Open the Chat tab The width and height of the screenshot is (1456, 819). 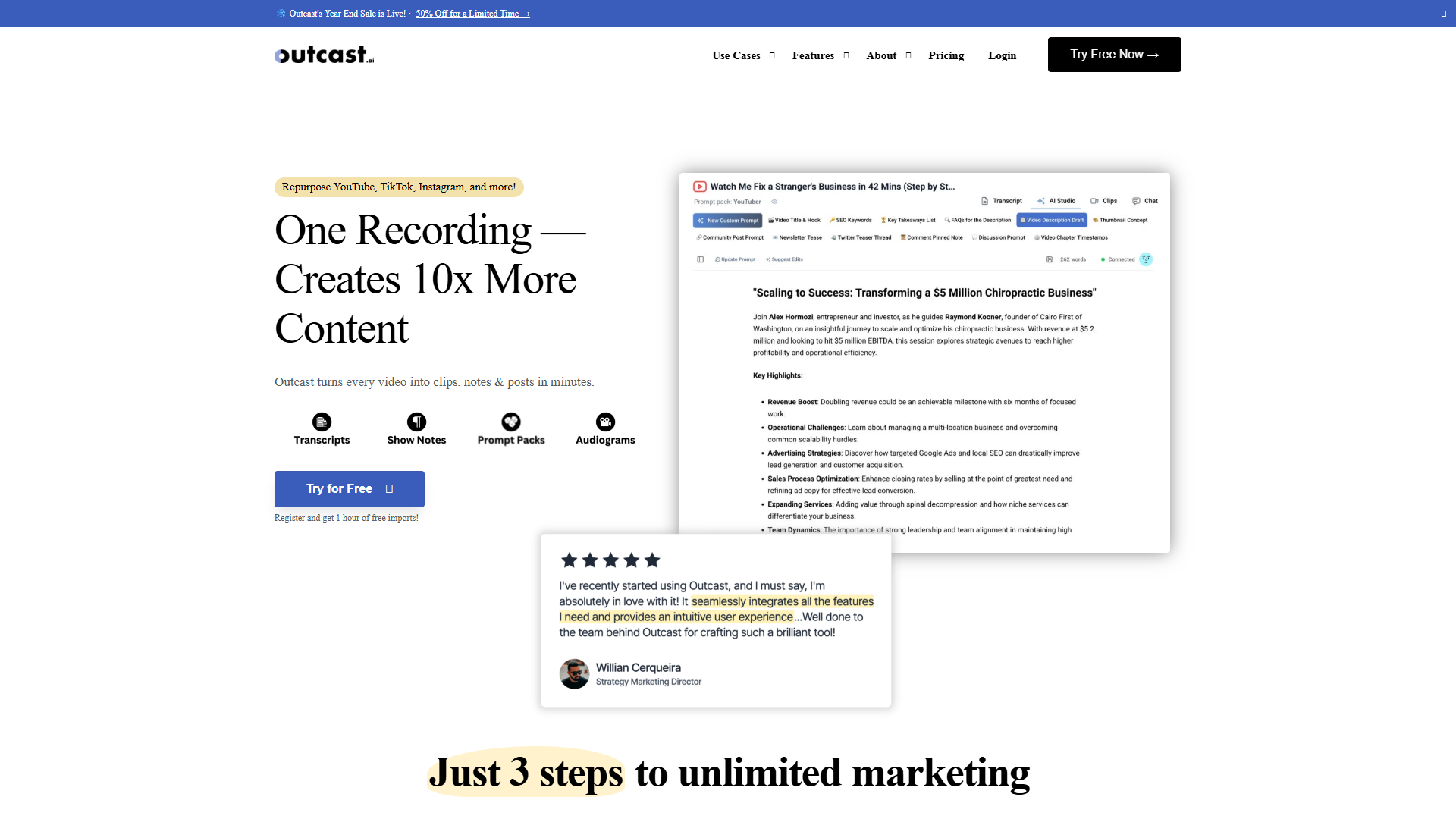1145,201
